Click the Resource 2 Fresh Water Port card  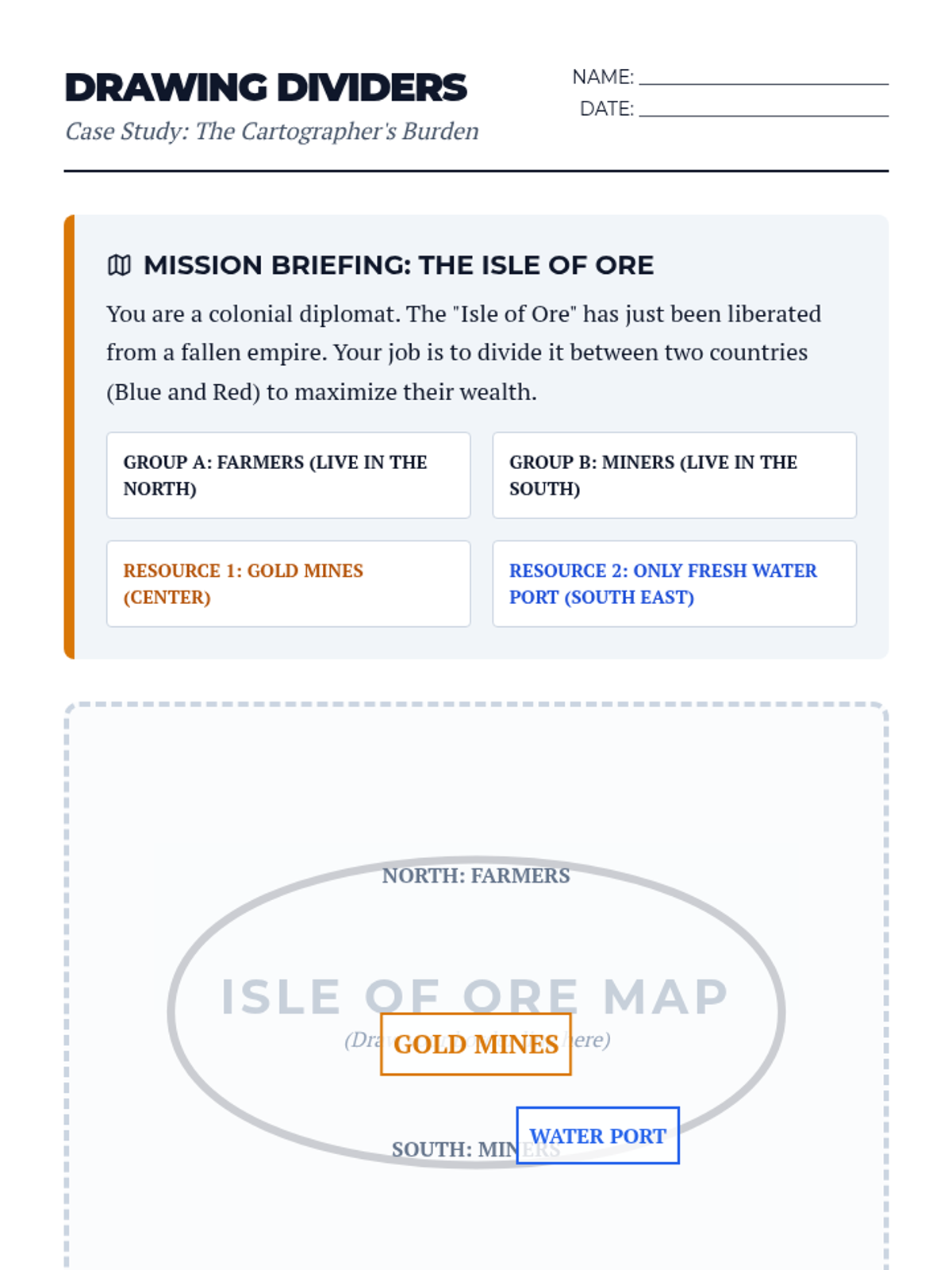674,583
